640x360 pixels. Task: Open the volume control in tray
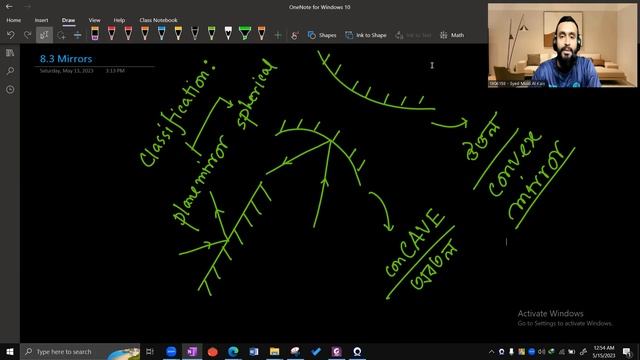point(542,352)
